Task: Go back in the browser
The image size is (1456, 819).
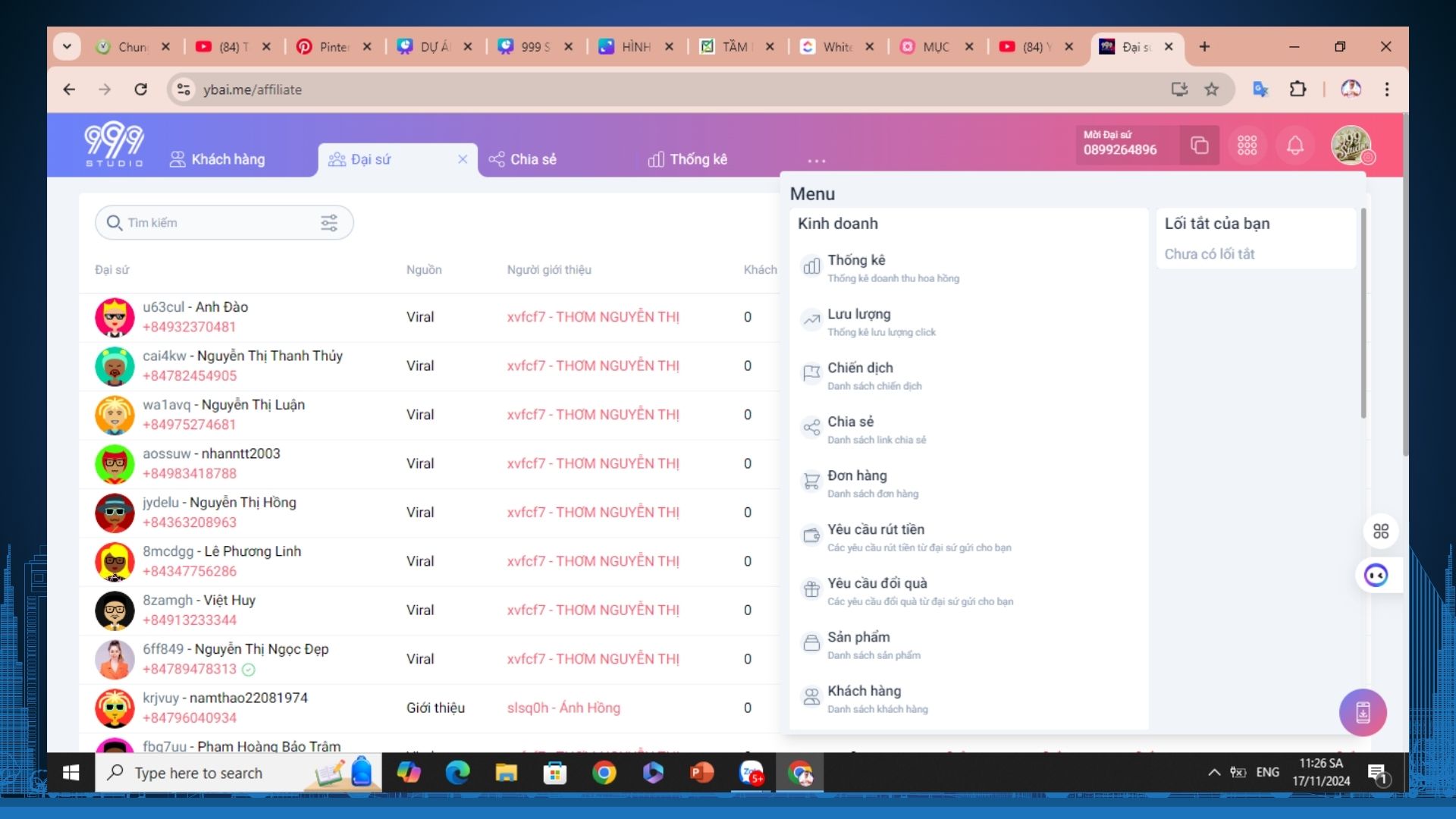Action: click(x=69, y=89)
